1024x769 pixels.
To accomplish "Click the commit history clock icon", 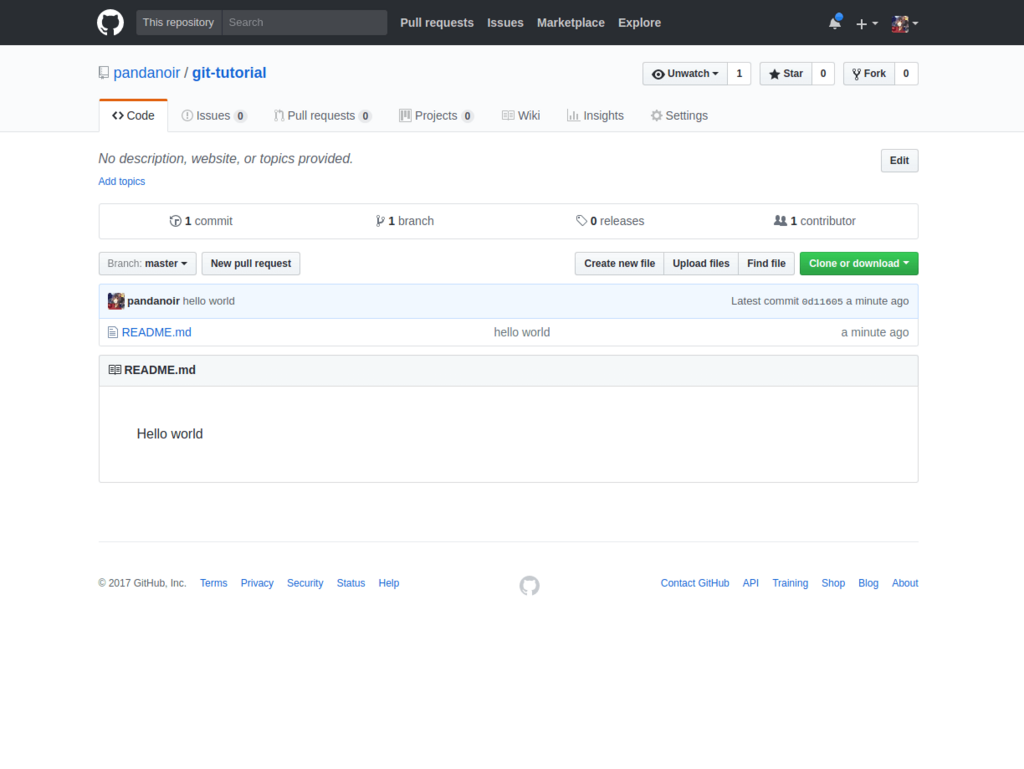I will point(175,221).
